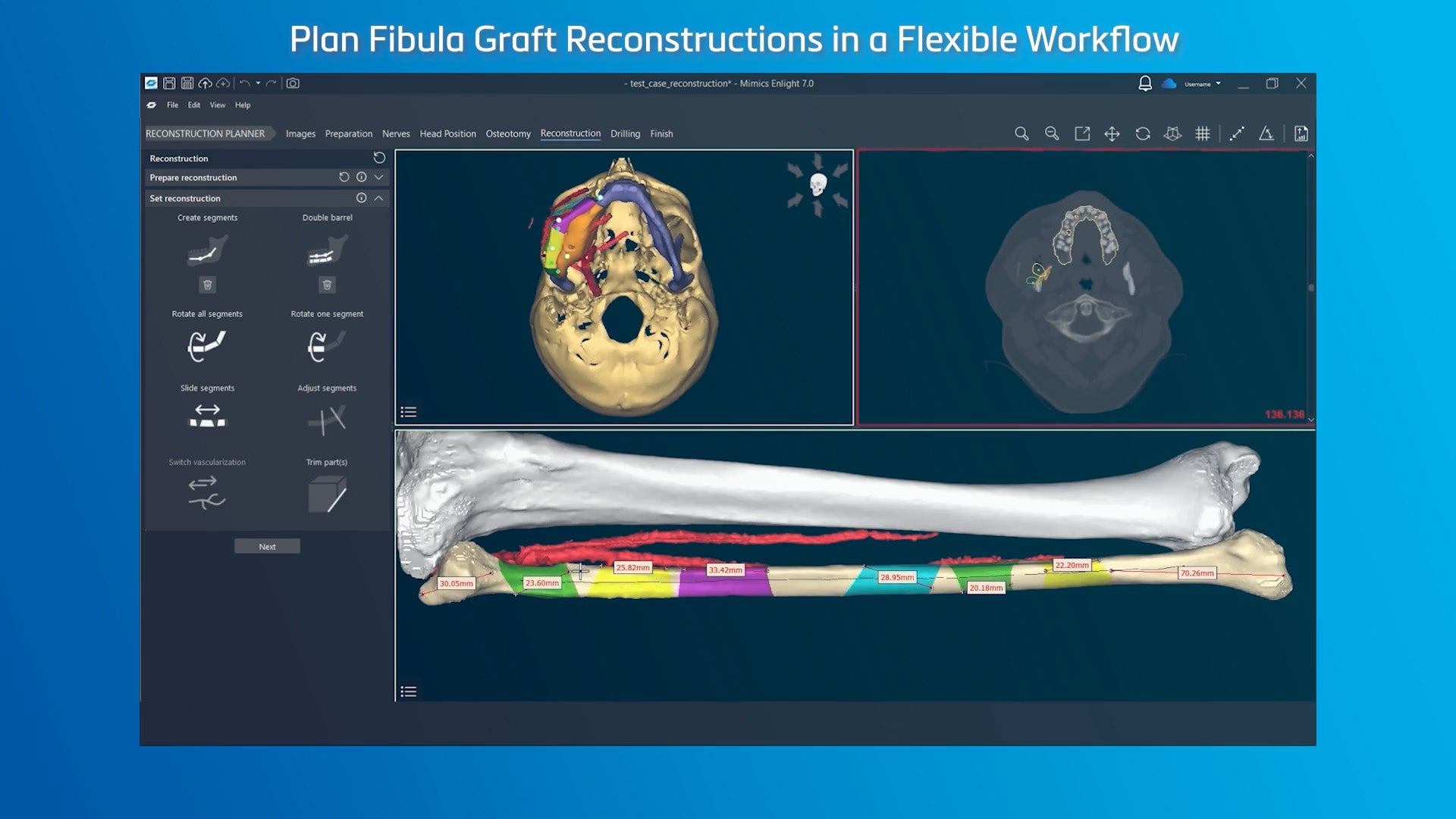Image resolution: width=1456 pixels, height=819 pixels.
Task: Click the measure distance tool
Action: [x=1236, y=133]
